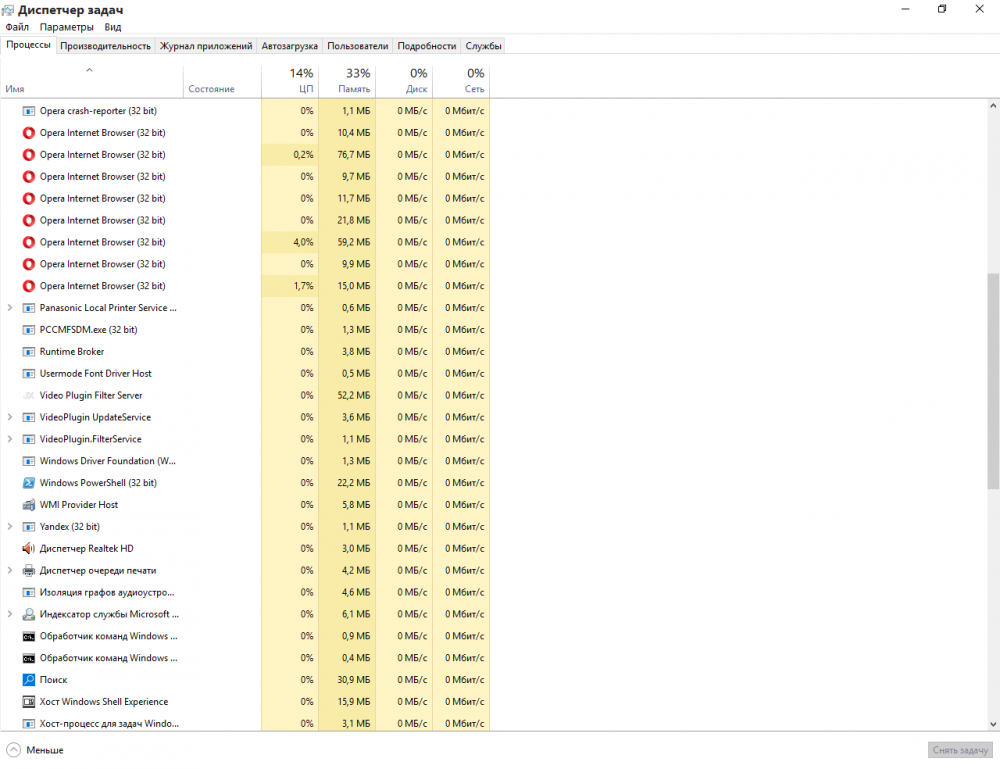Click the WMI Provider Host icon
Screen dimensions: 1000x769
click(29, 505)
